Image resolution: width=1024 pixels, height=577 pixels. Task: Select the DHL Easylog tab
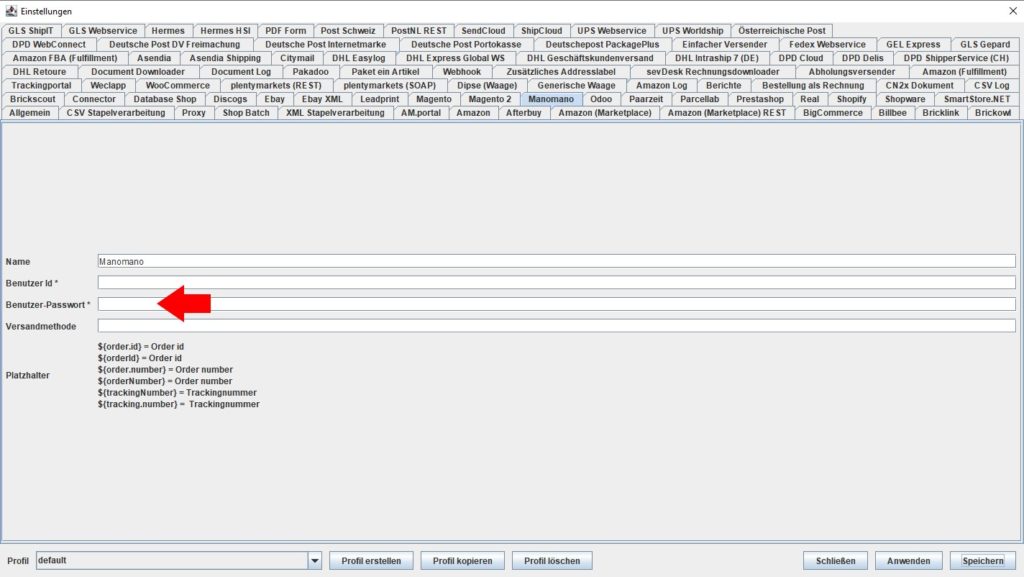tap(359, 58)
